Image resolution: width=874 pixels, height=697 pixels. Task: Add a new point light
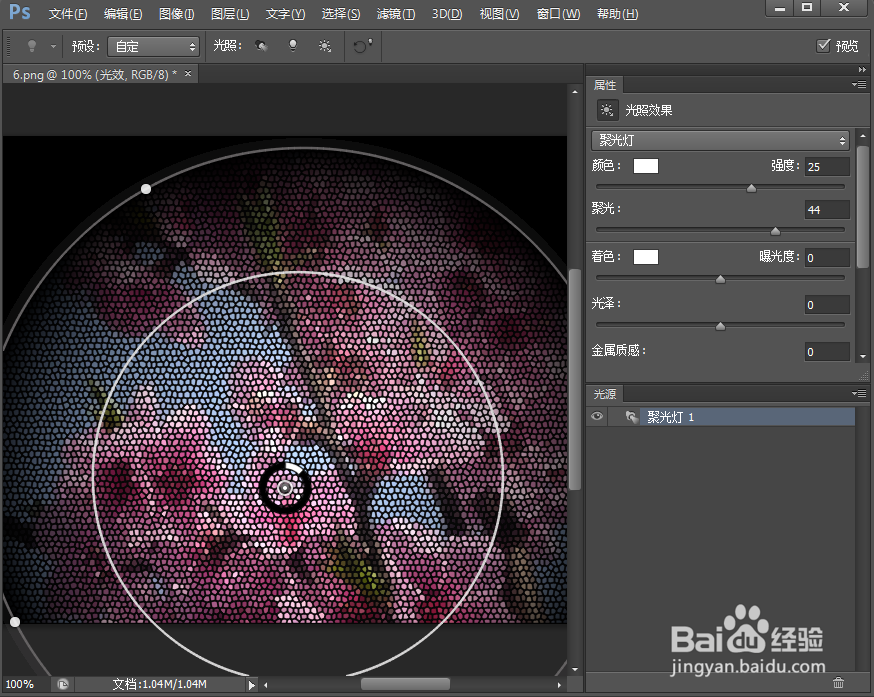(x=293, y=46)
